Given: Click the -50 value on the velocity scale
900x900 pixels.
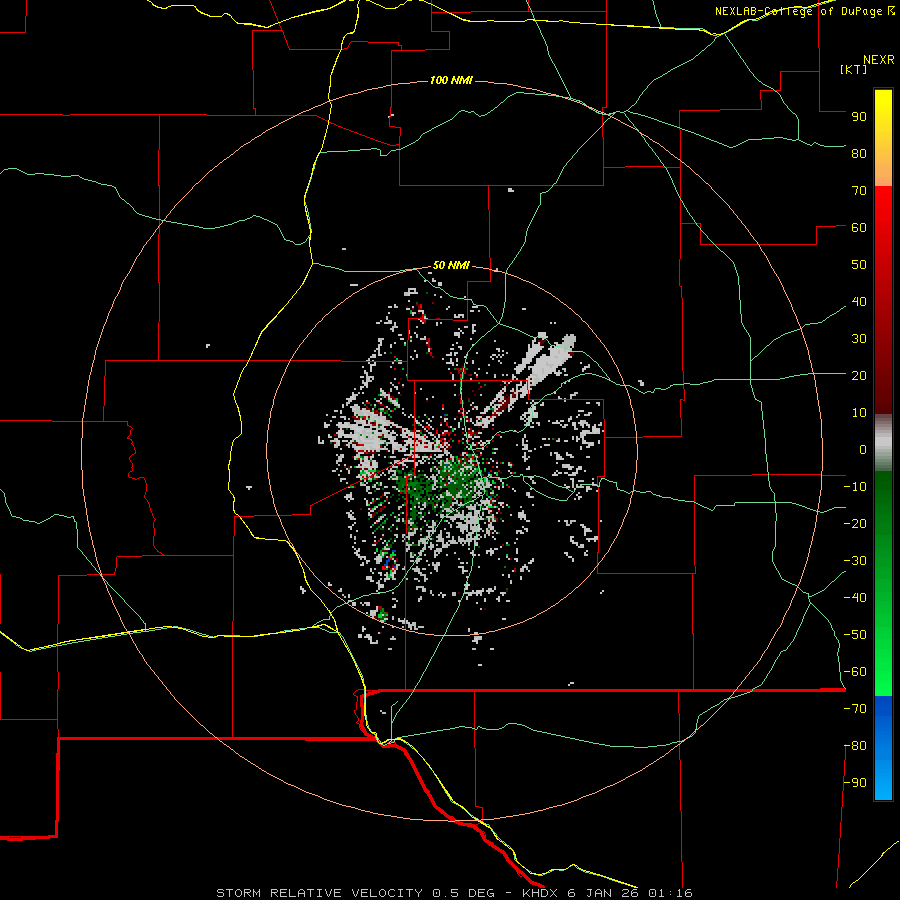Looking at the screenshot, I should click(855, 635).
